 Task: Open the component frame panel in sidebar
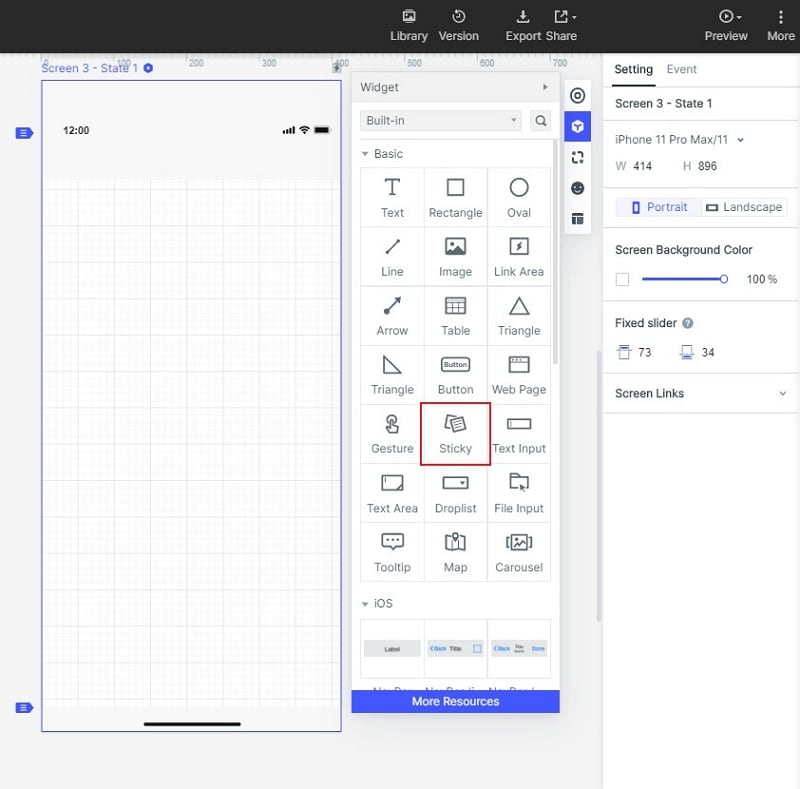coord(577,158)
